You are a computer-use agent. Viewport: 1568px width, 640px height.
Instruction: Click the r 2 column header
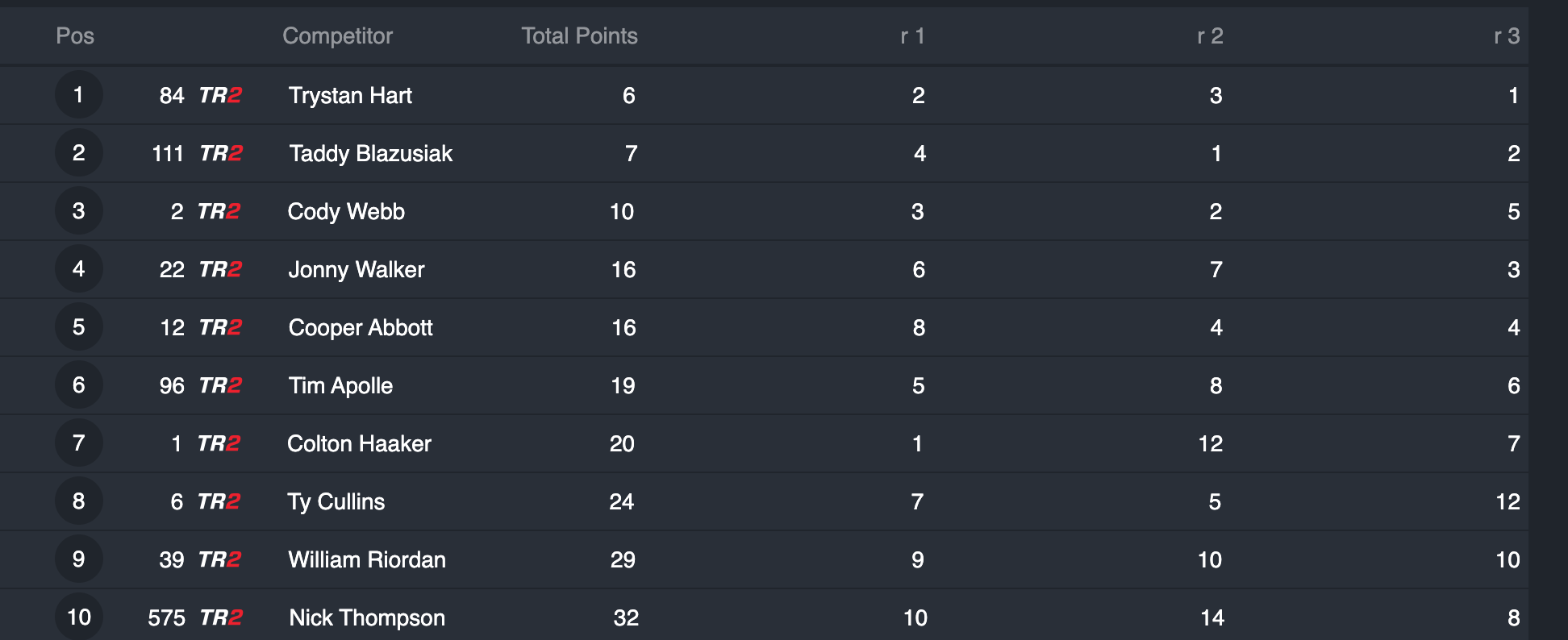coord(1210,36)
